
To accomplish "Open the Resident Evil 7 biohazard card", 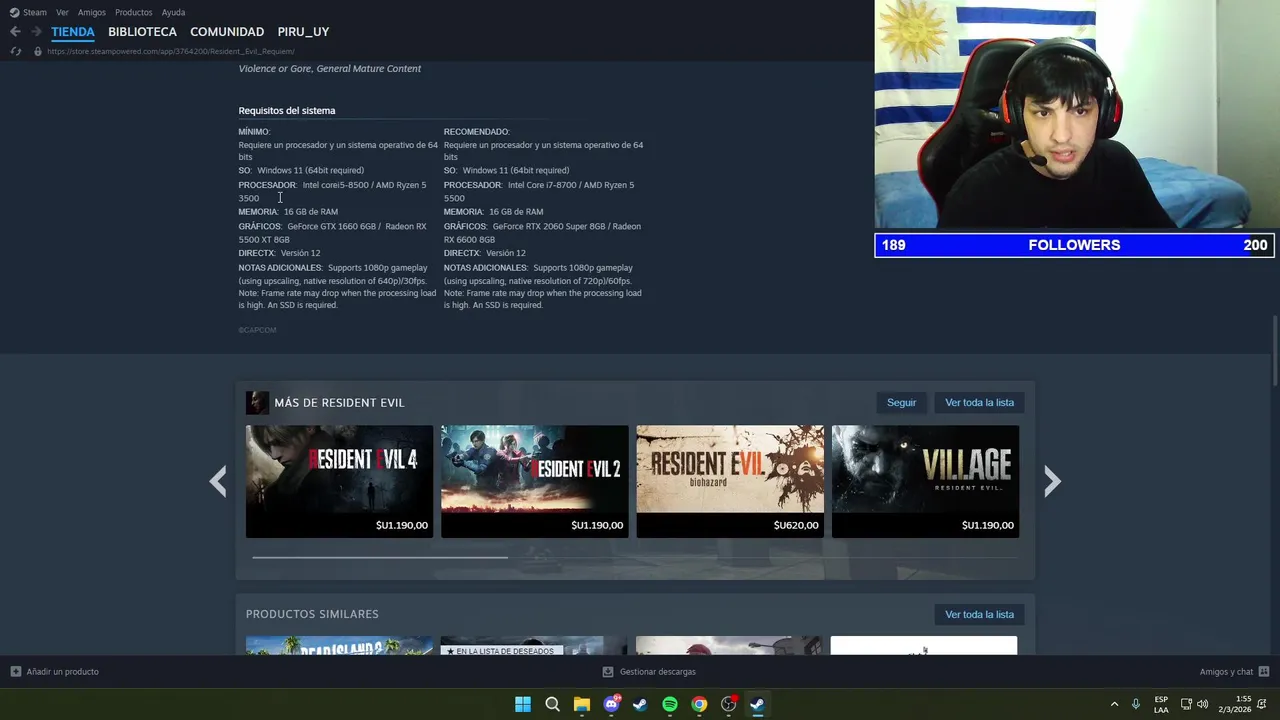I will (x=730, y=481).
